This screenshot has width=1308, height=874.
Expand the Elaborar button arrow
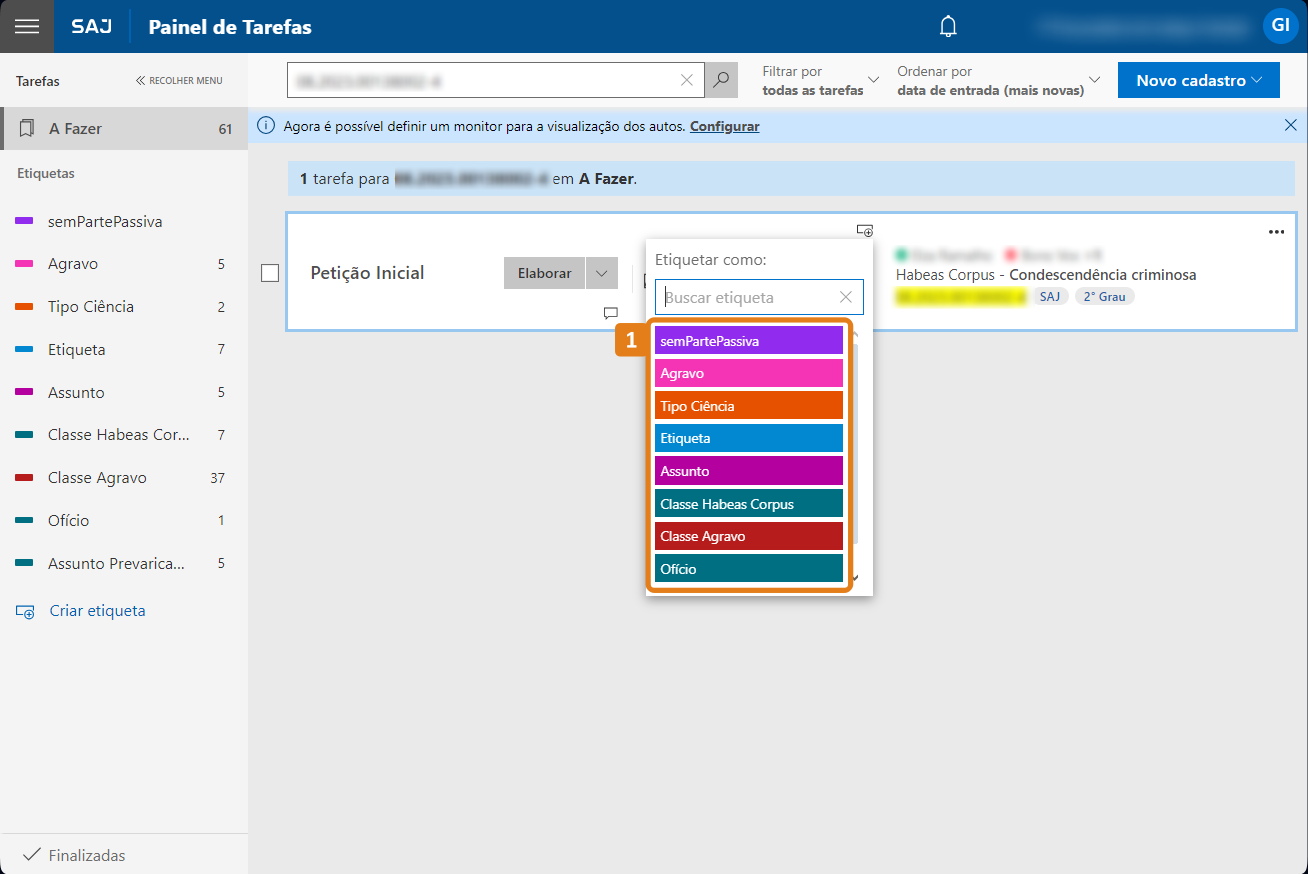tap(601, 273)
